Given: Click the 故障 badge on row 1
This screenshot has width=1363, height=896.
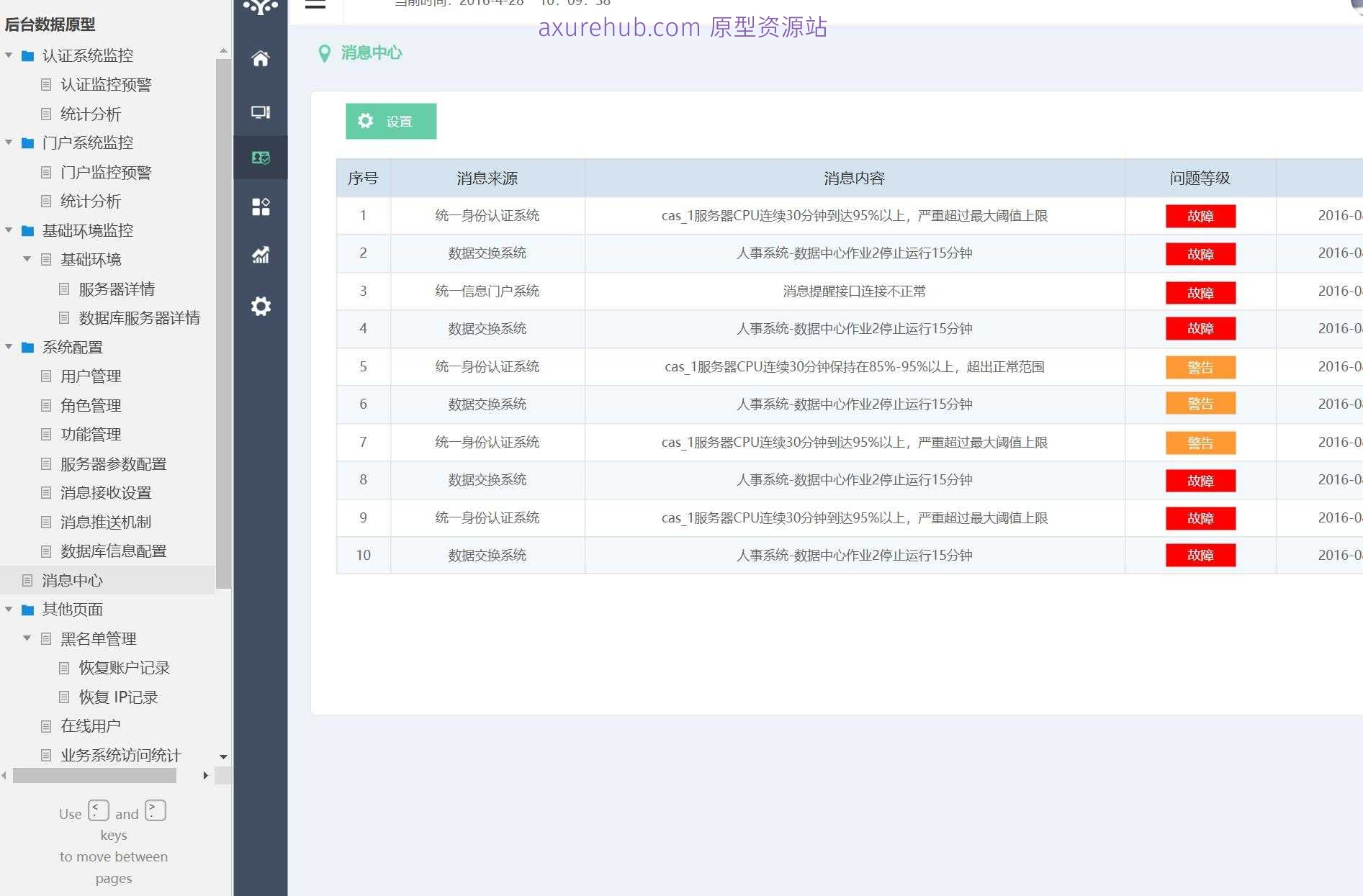Looking at the screenshot, I should coord(1200,216).
